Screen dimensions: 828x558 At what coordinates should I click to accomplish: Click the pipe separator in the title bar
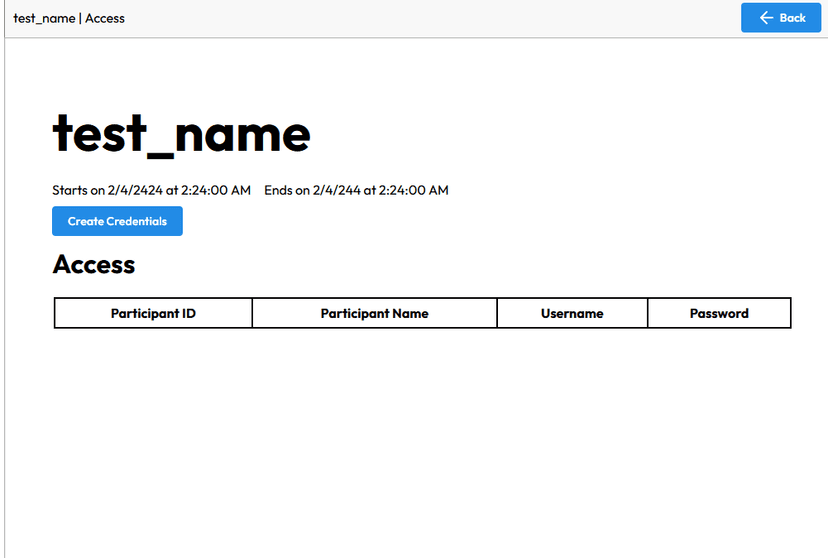[x=80, y=18]
